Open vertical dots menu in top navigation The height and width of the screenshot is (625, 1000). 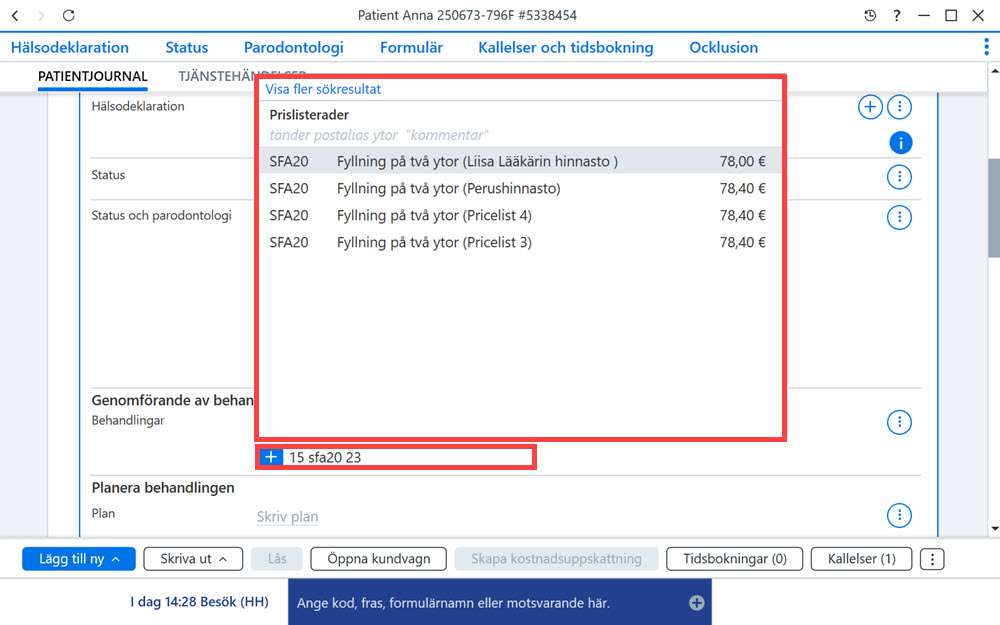coord(986,47)
